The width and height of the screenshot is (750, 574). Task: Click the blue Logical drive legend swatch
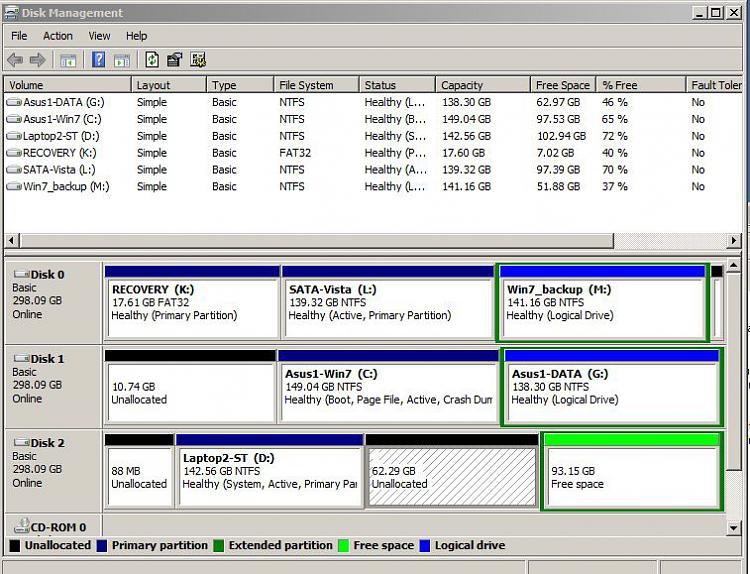425,546
